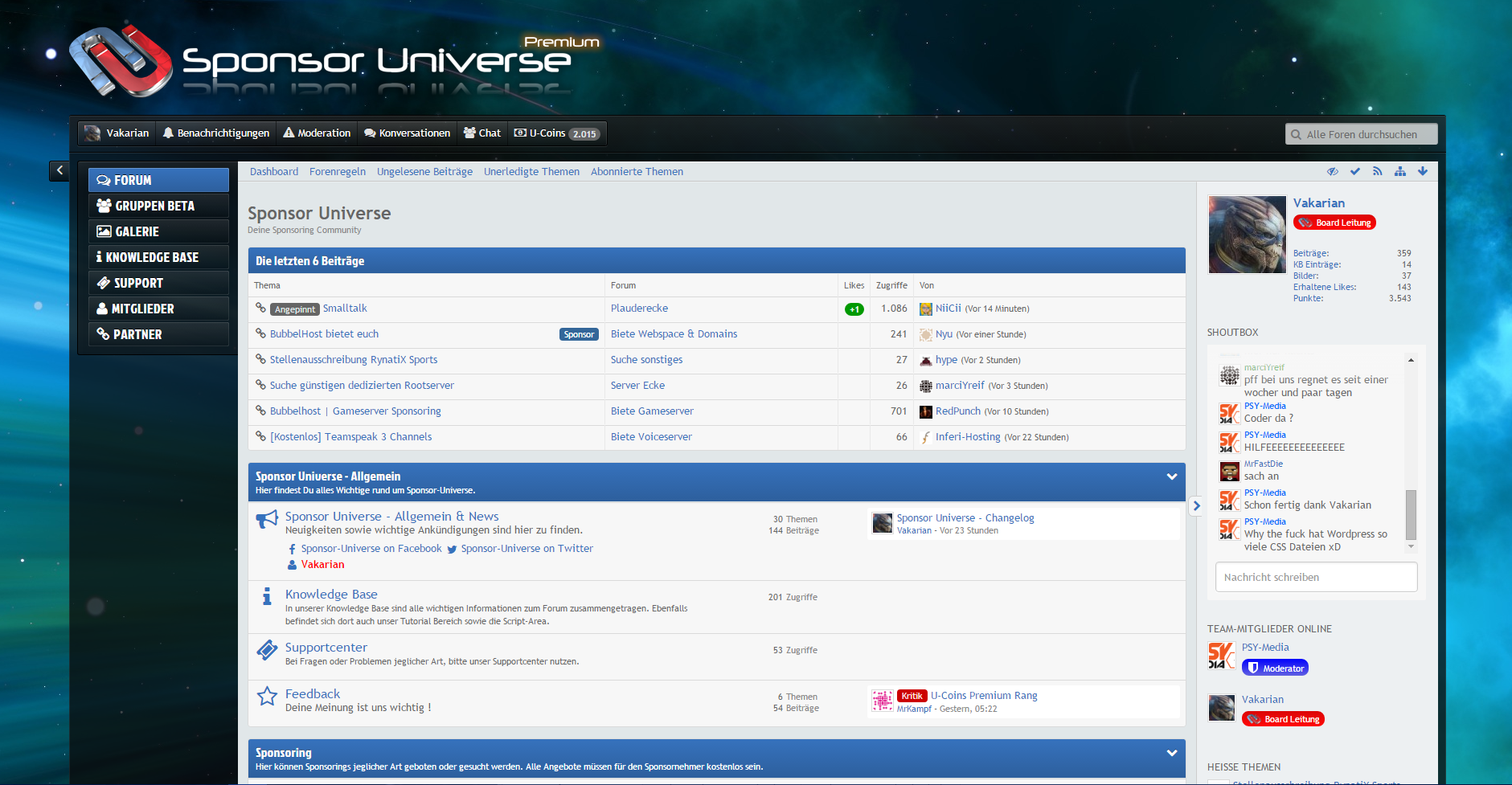This screenshot has height=785, width=1512.
Task: Collapse the Sponsor Universe - Allgemein category
Action: point(1171,476)
